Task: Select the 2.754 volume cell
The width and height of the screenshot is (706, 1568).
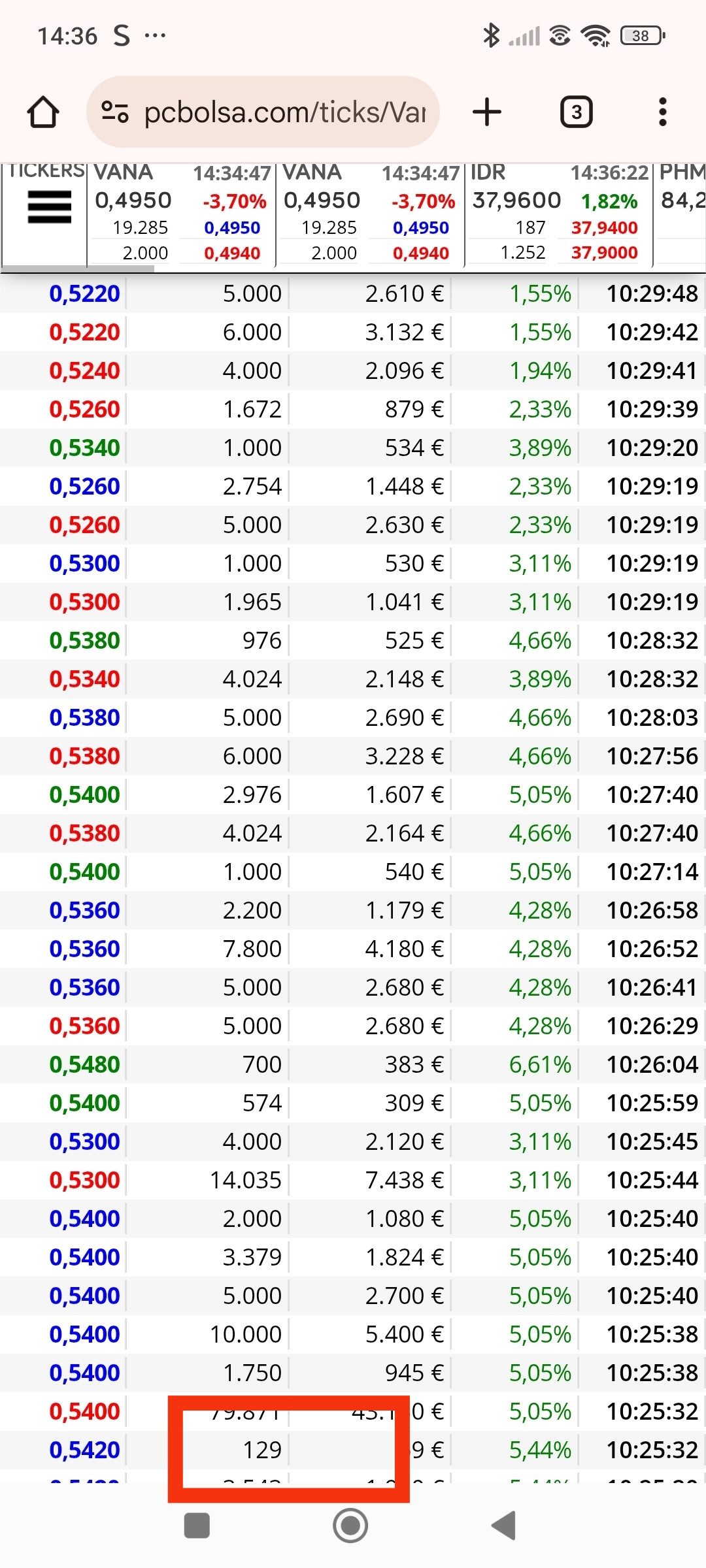Action: tap(252, 487)
